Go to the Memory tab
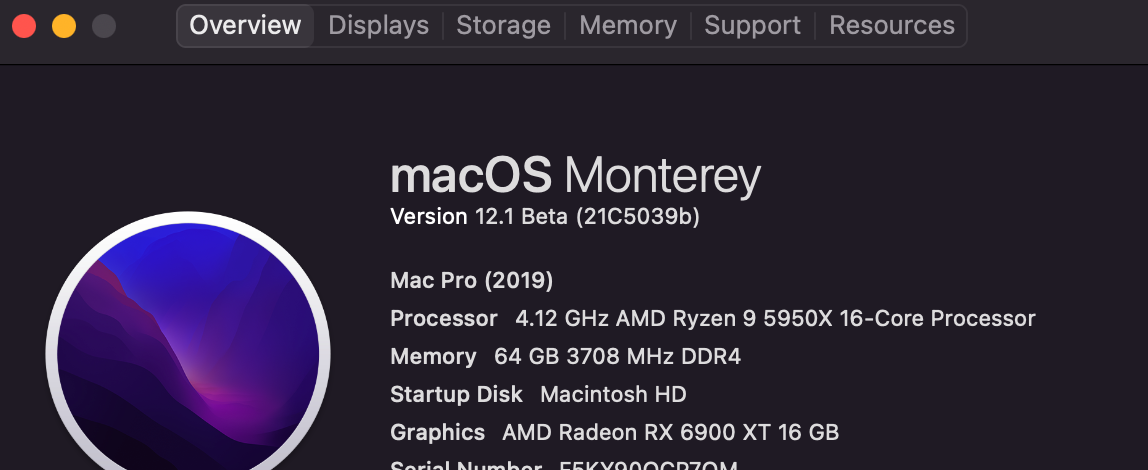This screenshot has width=1148, height=470. pos(627,26)
